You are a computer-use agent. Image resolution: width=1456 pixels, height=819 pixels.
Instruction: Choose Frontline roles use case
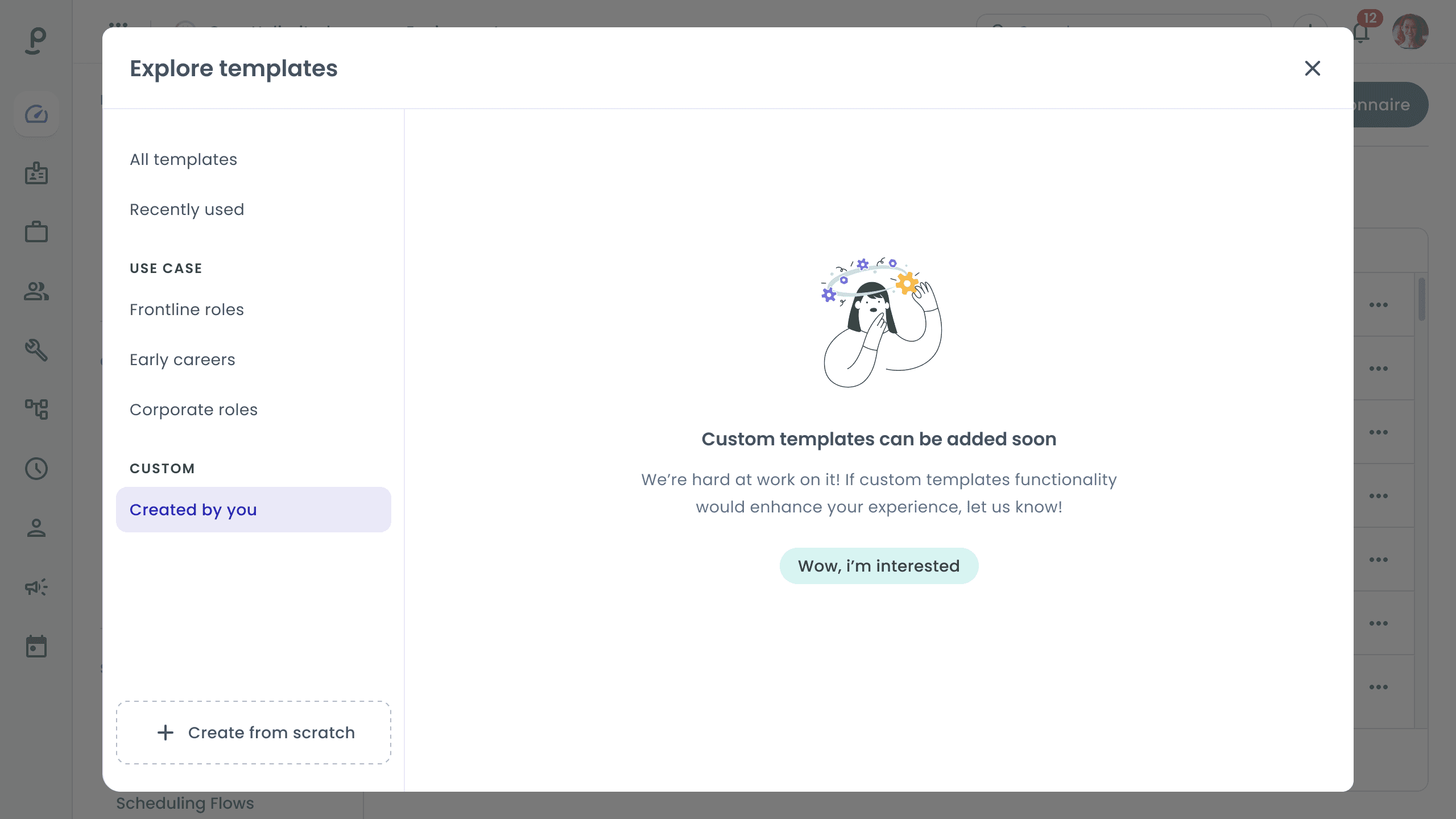pos(187,309)
